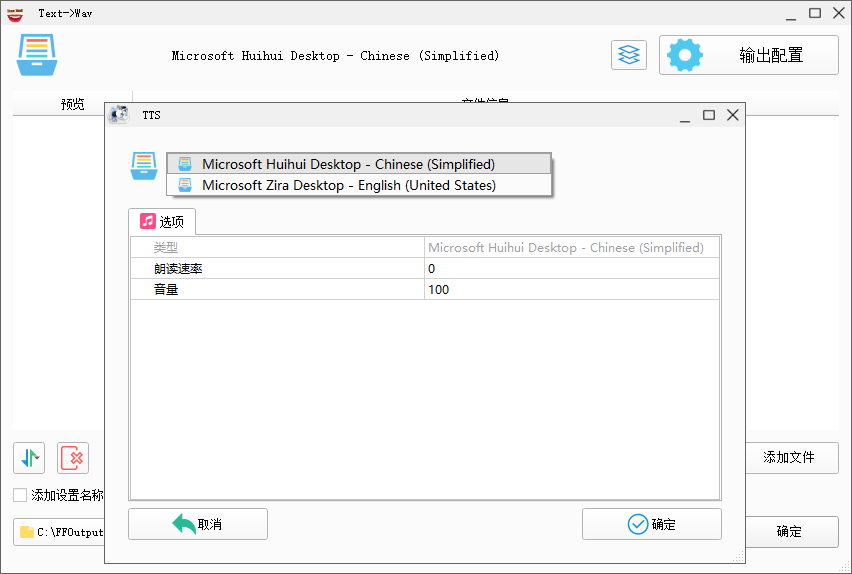Image resolution: width=852 pixels, height=574 pixels.
Task: Click the voice drawer icon in the TTS dialog
Action: click(144, 166)
